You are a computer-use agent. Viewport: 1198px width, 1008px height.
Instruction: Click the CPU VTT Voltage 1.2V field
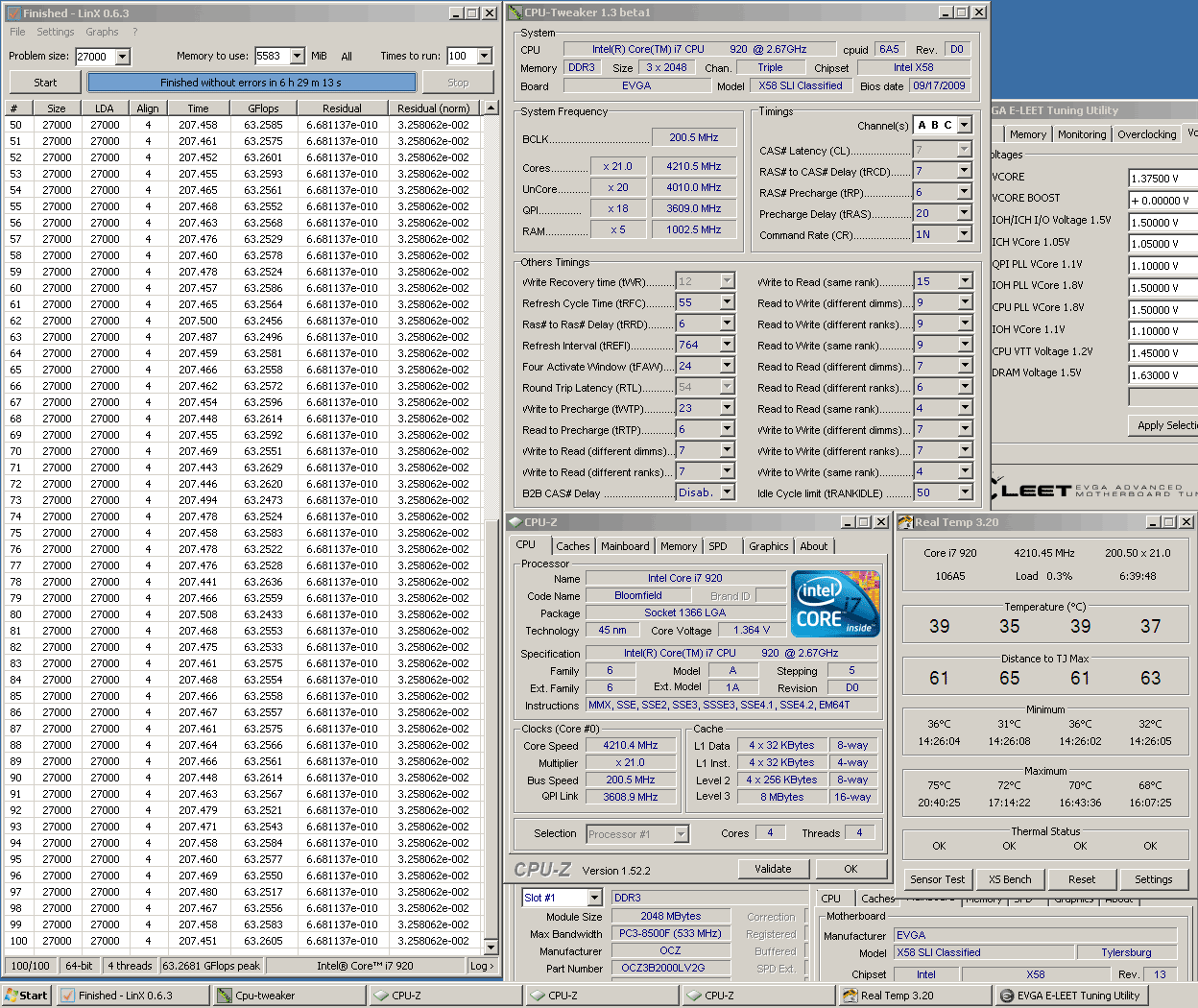pyautogui.click(x=1163, y=353)
